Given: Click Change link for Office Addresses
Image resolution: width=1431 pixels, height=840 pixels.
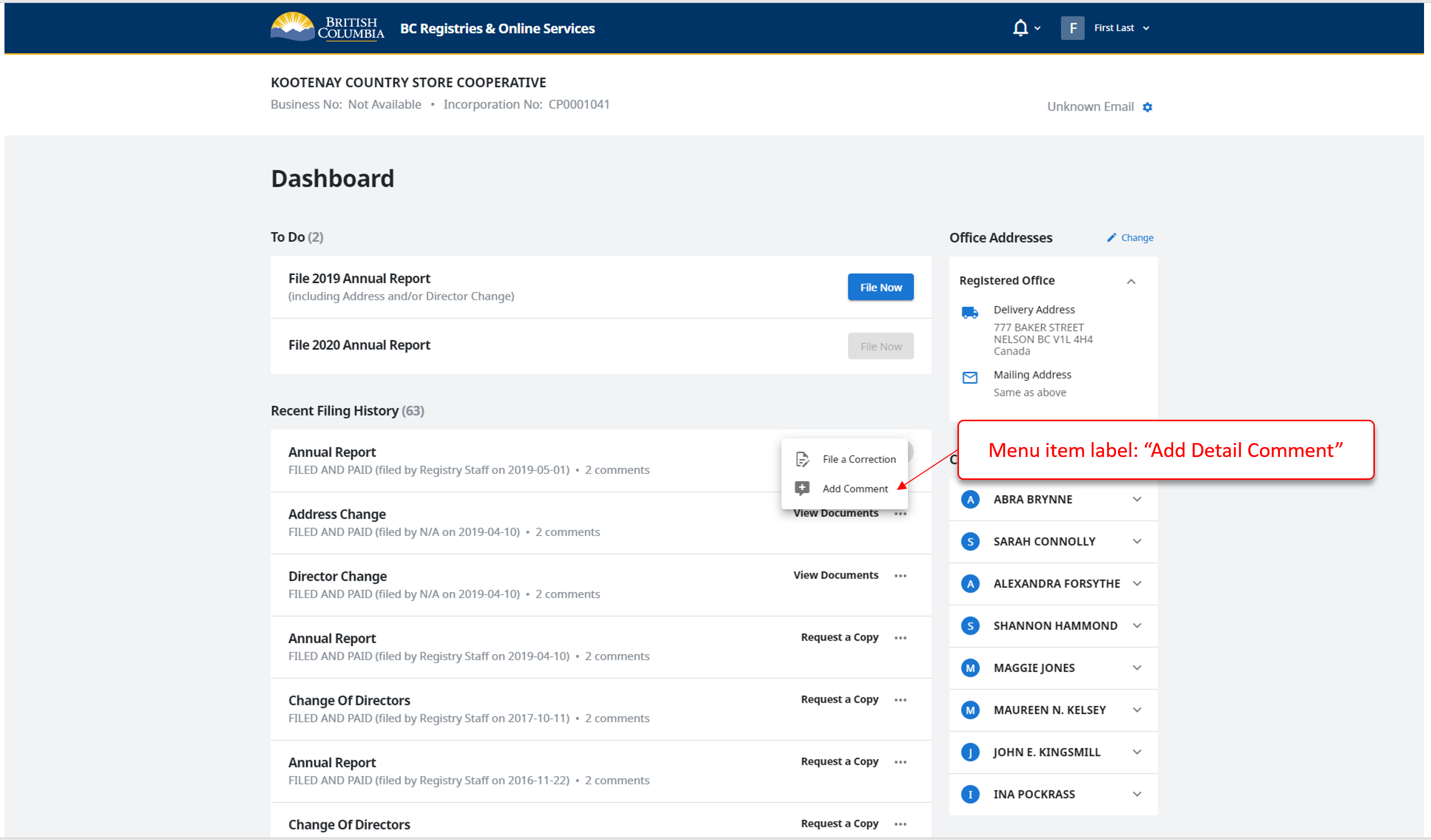Looking at the screenshot, I should [x=1136, y=238].
